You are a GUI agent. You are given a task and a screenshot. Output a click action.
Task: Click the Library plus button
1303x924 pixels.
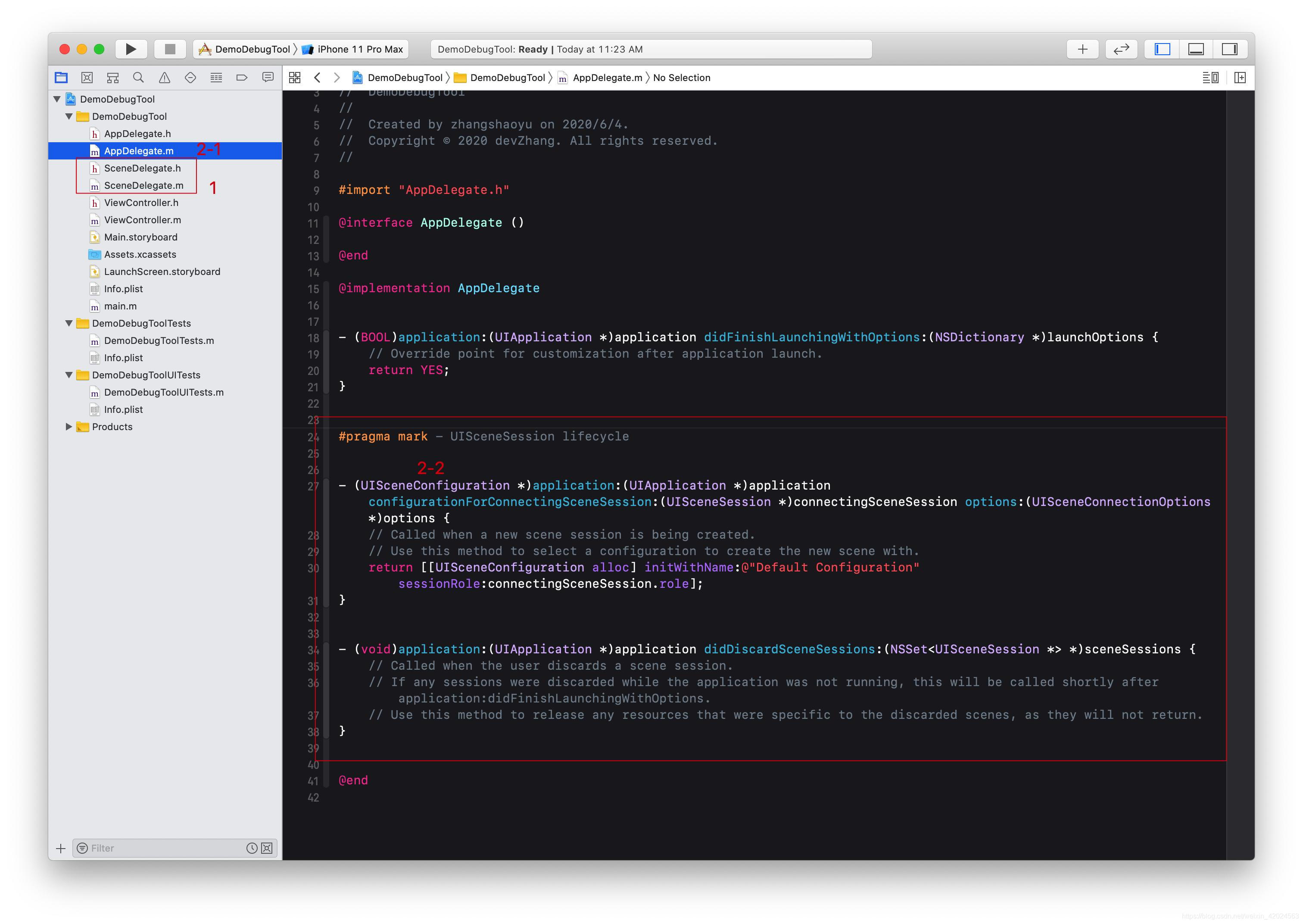coord(1082,49)
